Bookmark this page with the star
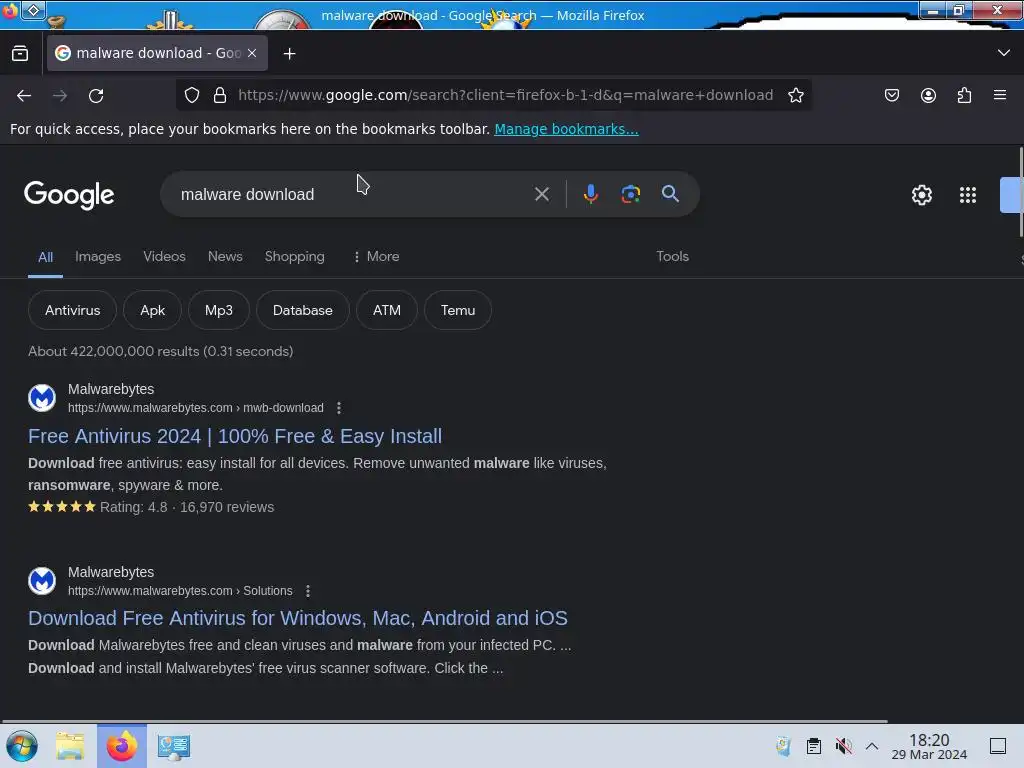Screen dimensions: 1024x768 coord(795,95)
